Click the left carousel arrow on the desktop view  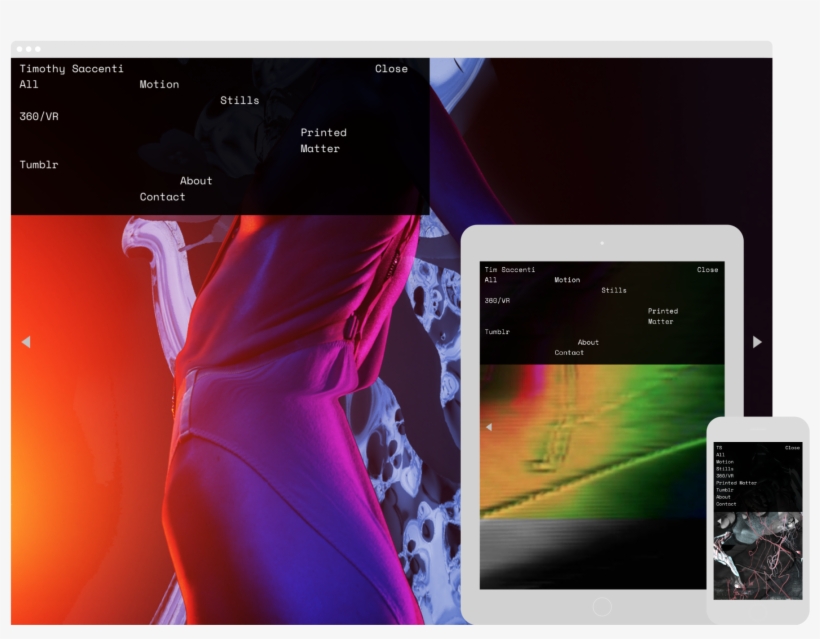[27, 341]
